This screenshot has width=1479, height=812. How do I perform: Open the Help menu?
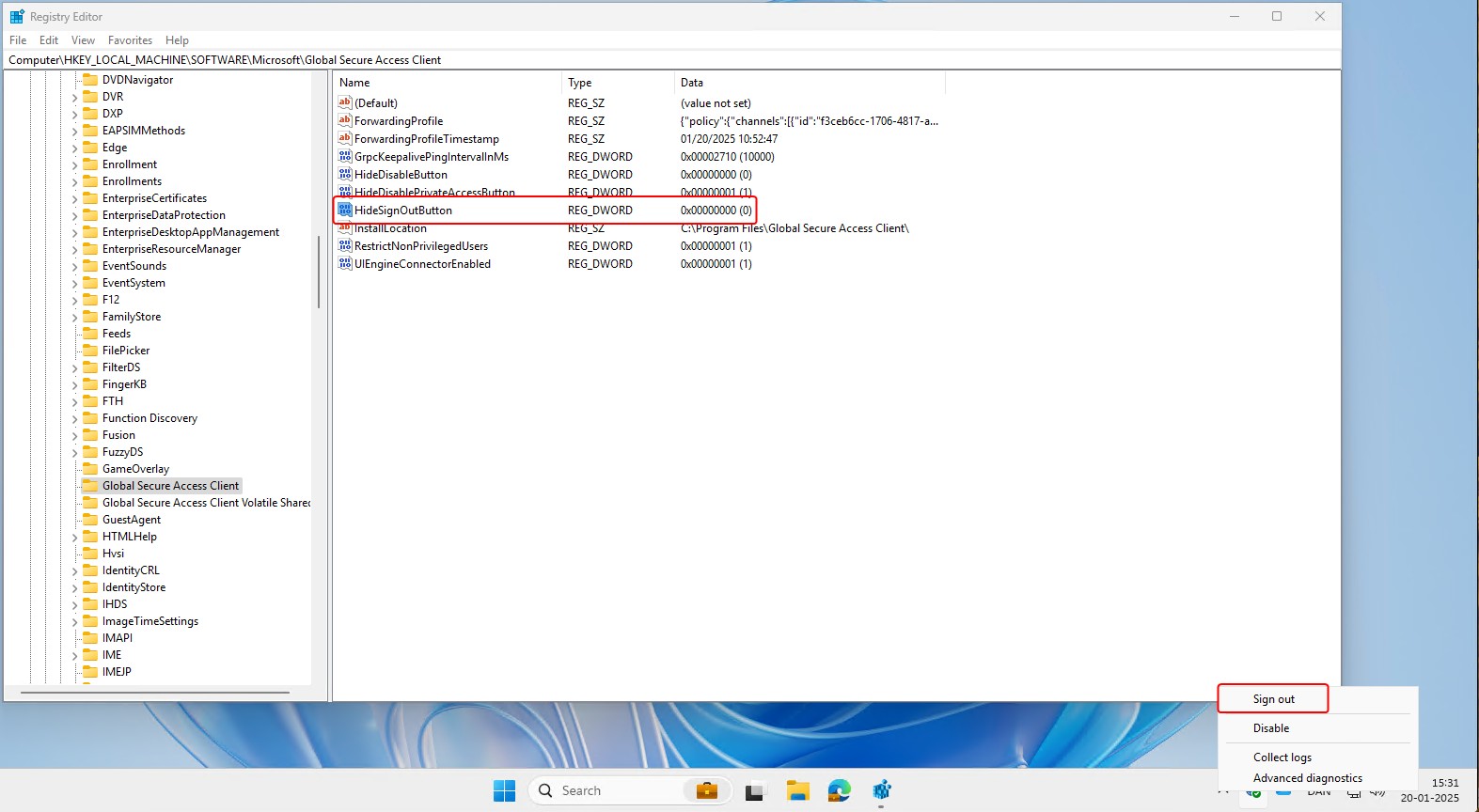pyautogui.click(x=177, y=40)
